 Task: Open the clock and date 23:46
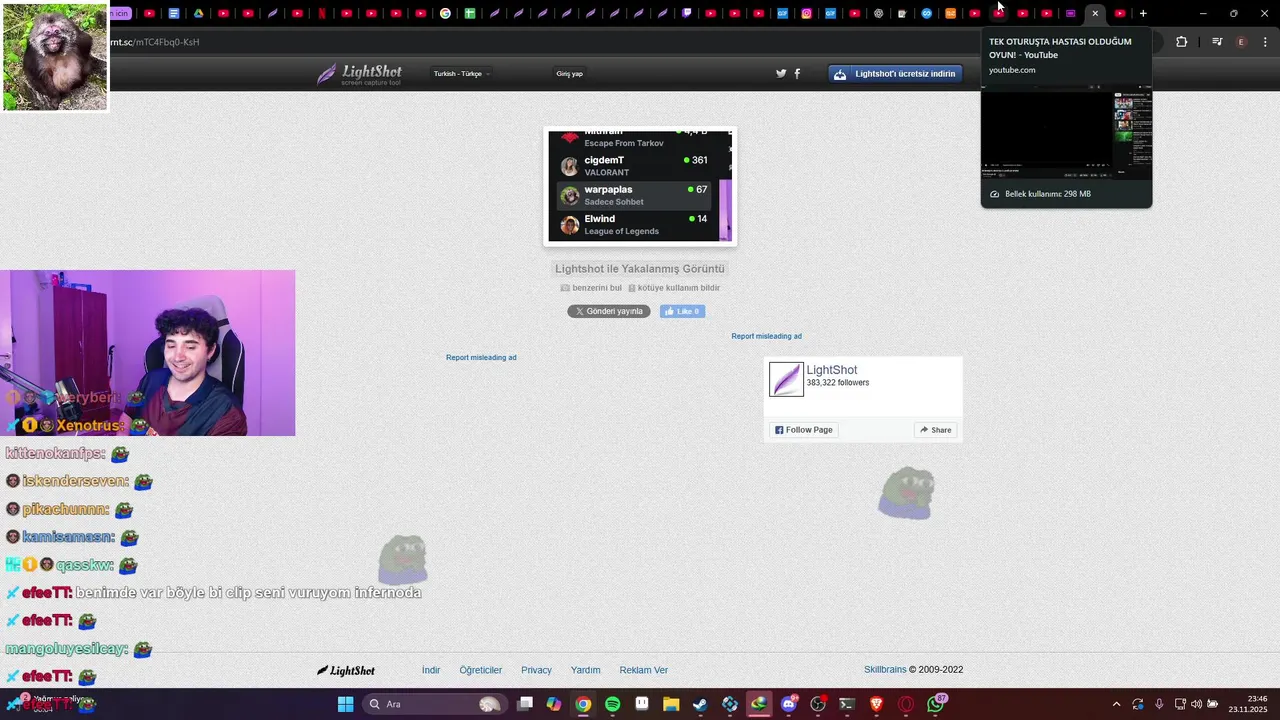pyautogui.click(x=1249, y=704)
